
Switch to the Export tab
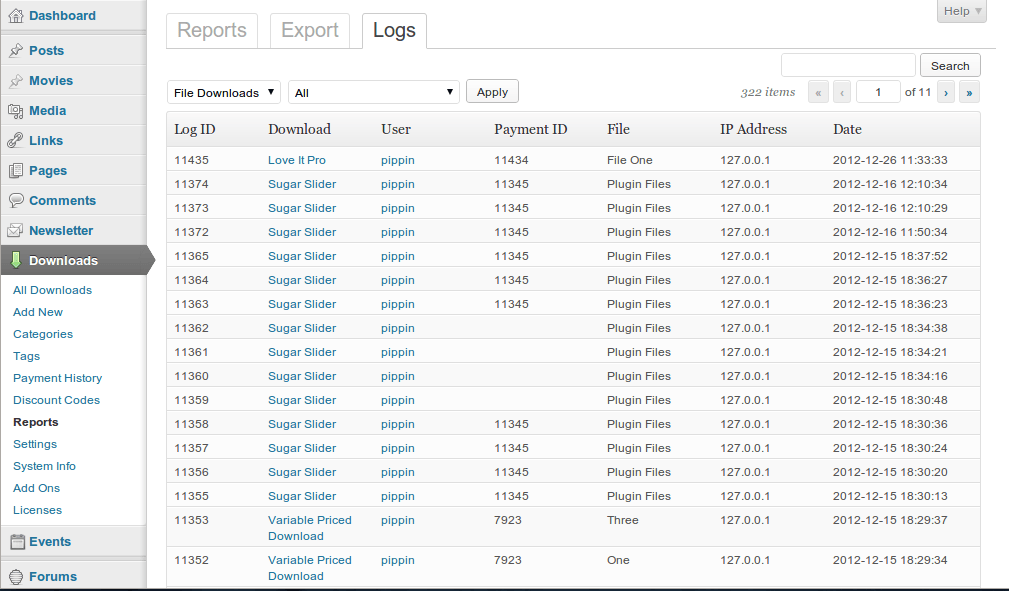tap(310, 31)
